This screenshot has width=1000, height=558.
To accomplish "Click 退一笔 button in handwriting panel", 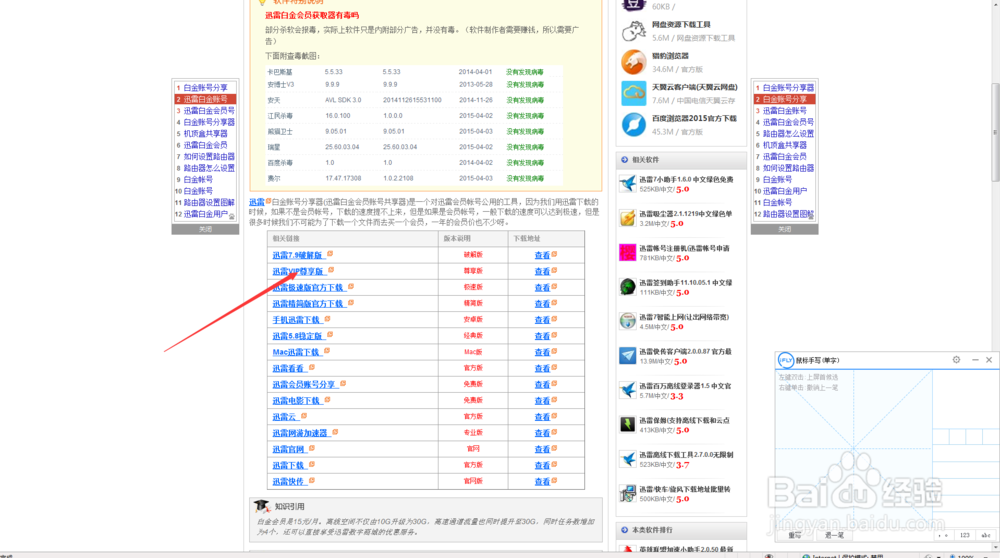I will click(834, 535).
